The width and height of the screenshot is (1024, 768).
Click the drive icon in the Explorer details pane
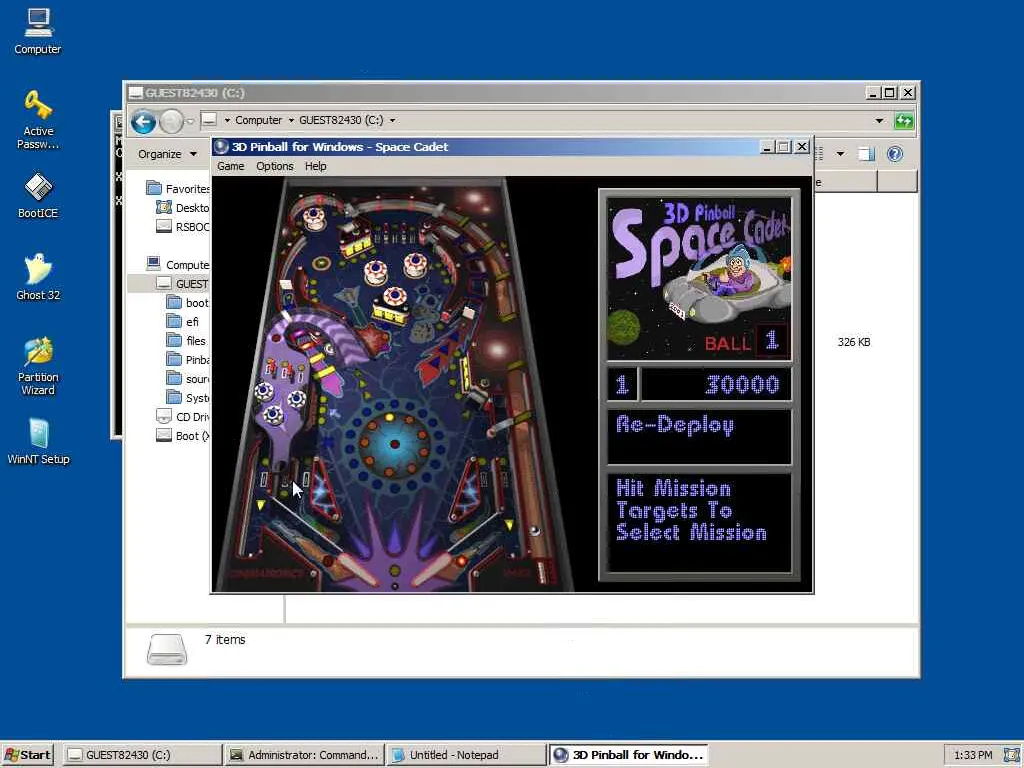click(x=167, y=650)
